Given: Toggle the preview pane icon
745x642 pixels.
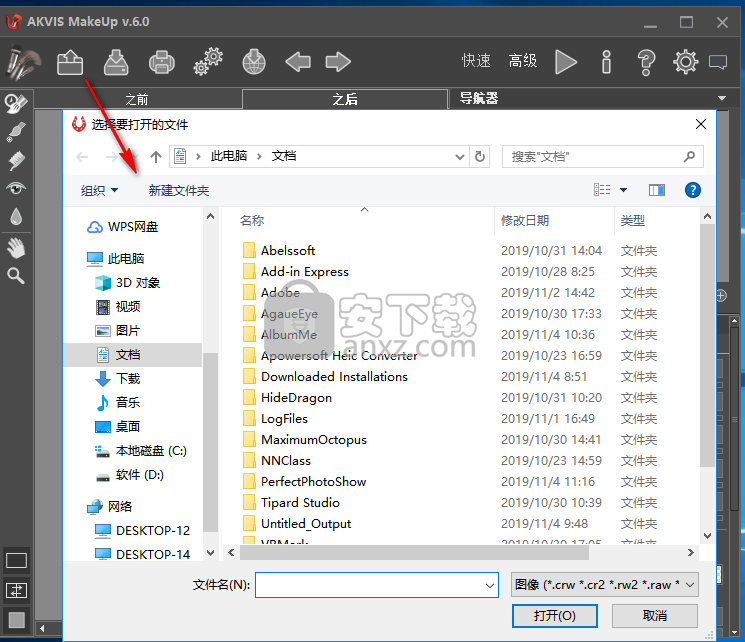Looking at the screenshot, I should point(657,190).
